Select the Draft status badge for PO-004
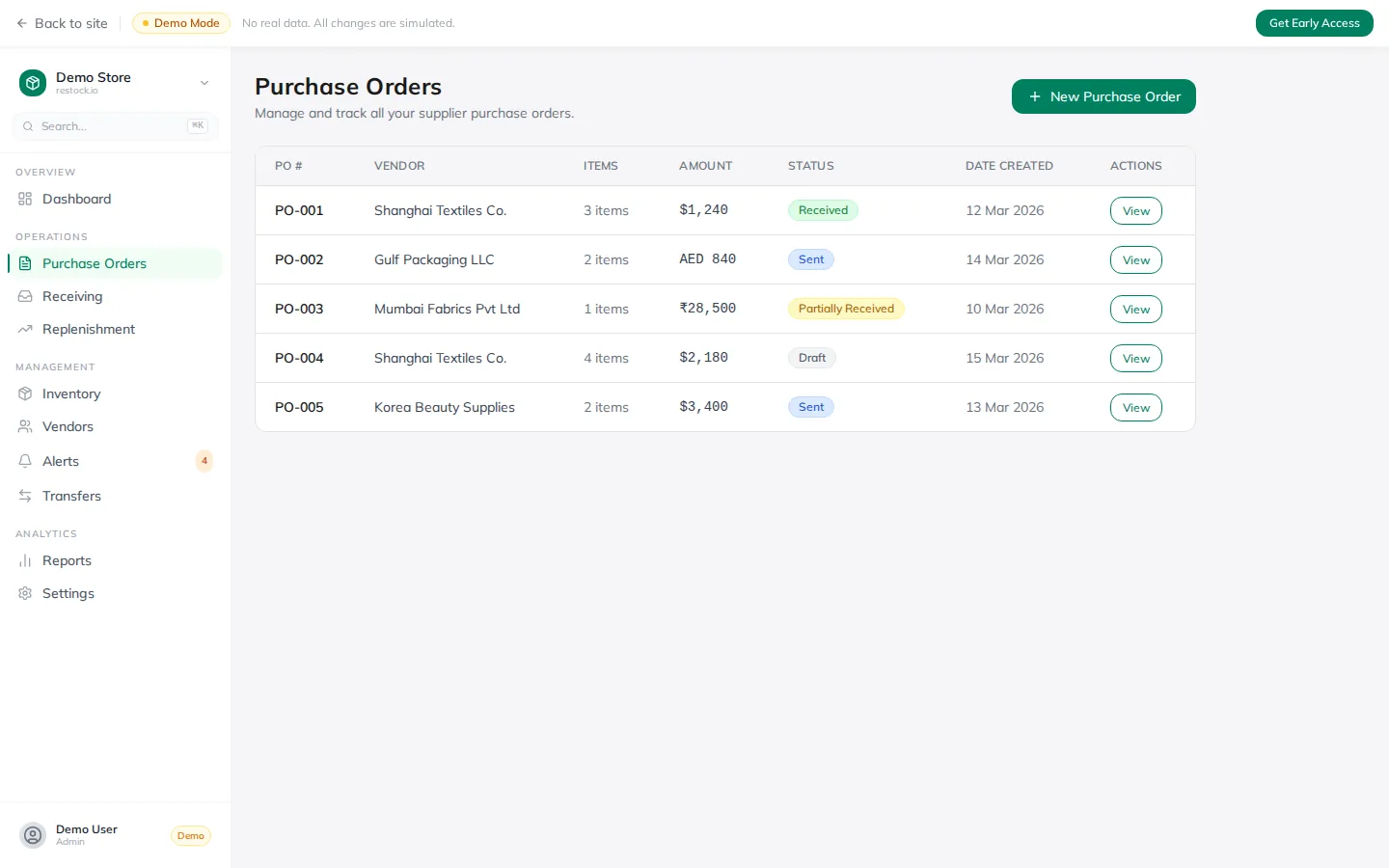 (x=811, y=358)
